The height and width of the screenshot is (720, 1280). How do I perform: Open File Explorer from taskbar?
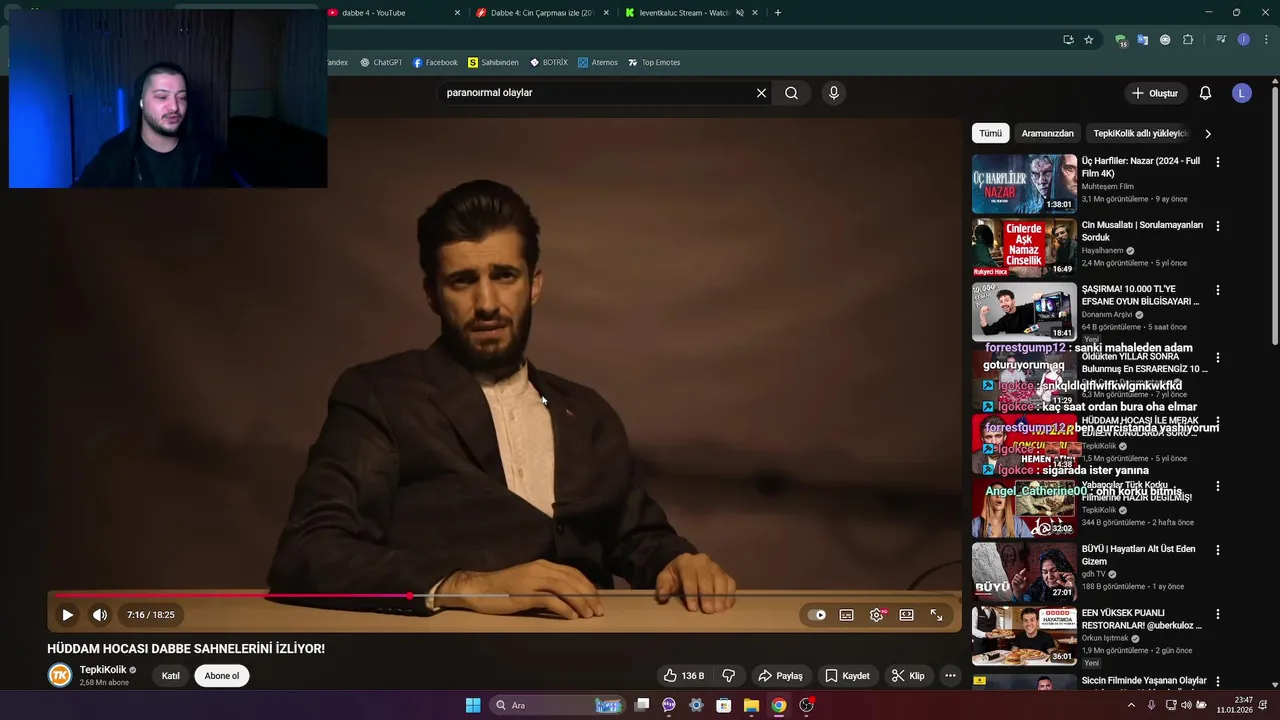pyautogui.click(x=751, y=705)
